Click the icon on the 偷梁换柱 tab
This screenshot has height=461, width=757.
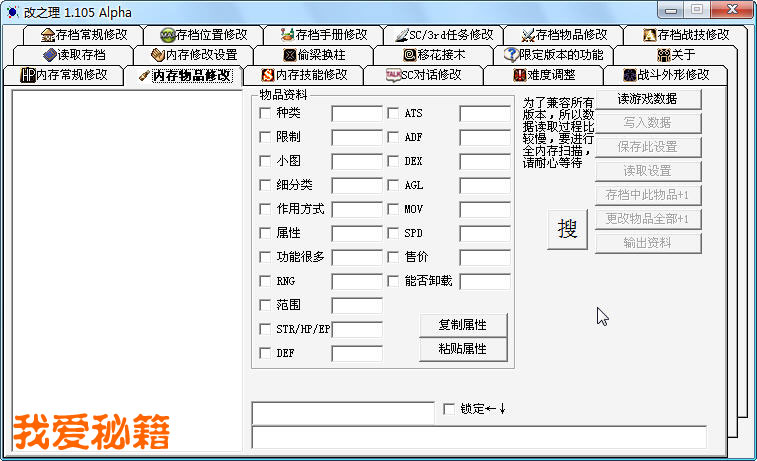tap(289, 55)
